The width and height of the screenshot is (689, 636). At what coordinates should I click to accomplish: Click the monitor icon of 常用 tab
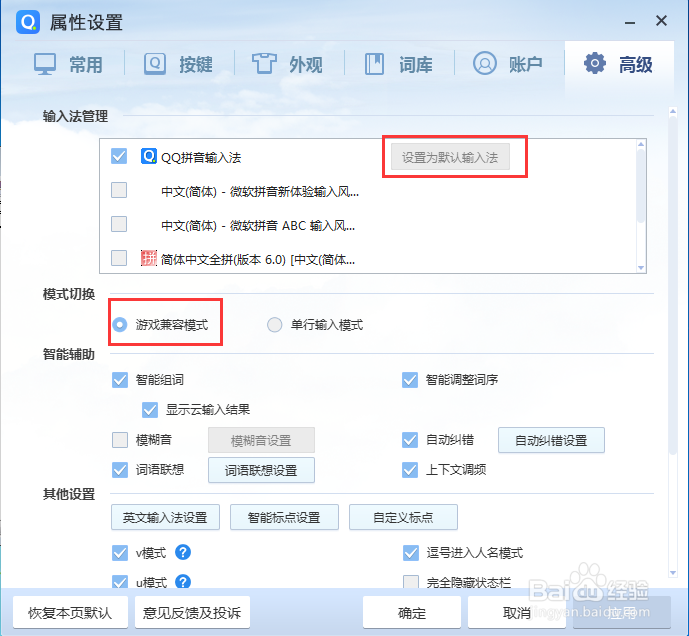[x=45, y=64]
